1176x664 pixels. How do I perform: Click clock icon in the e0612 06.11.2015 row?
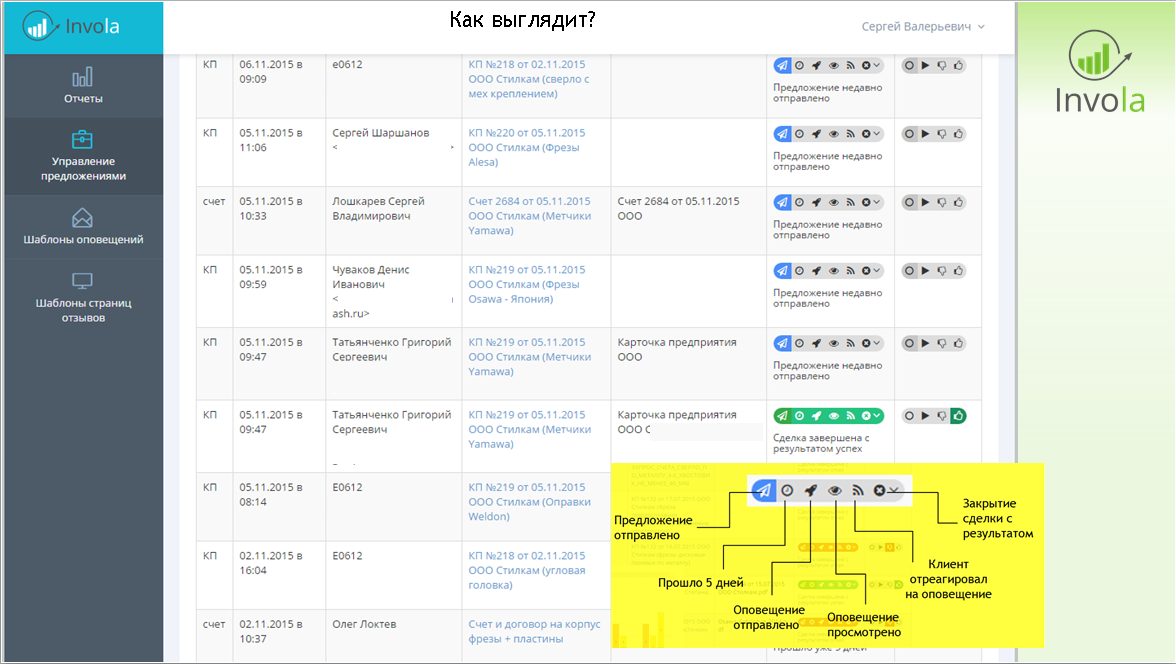tap(800, 65)
